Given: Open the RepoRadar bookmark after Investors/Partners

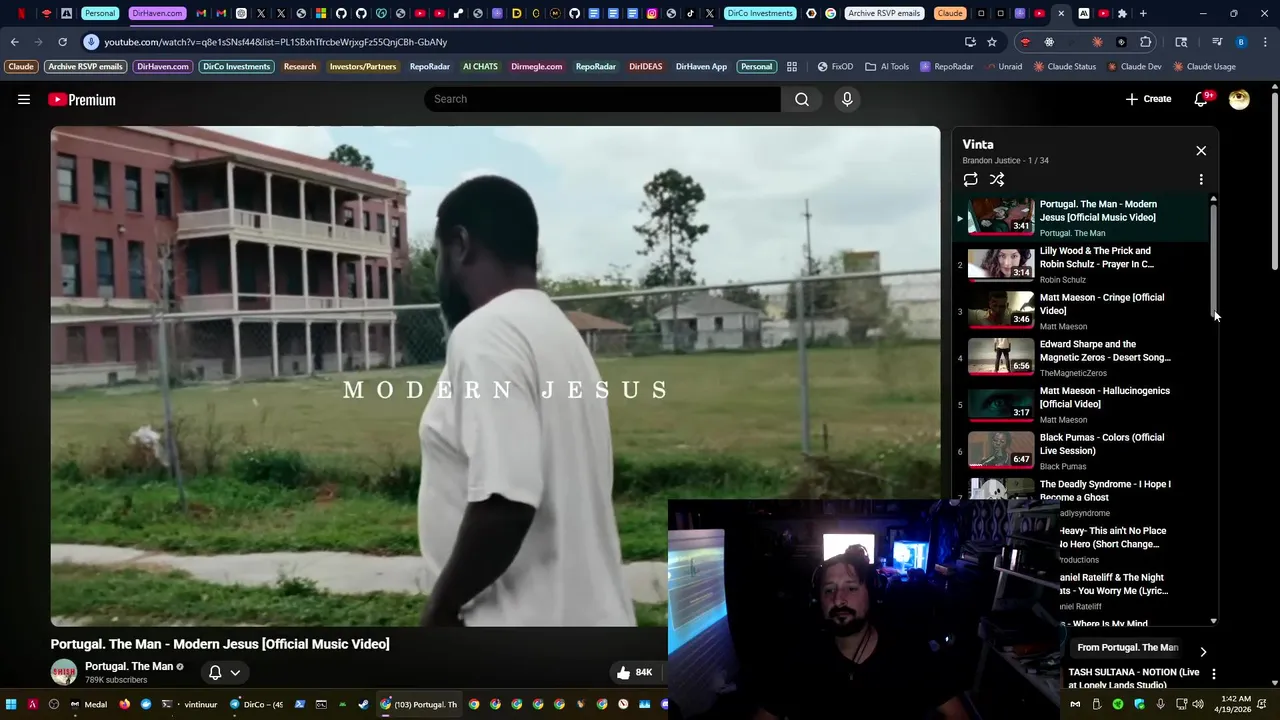Looking at the screenshot, I should [x=430, y=67].
